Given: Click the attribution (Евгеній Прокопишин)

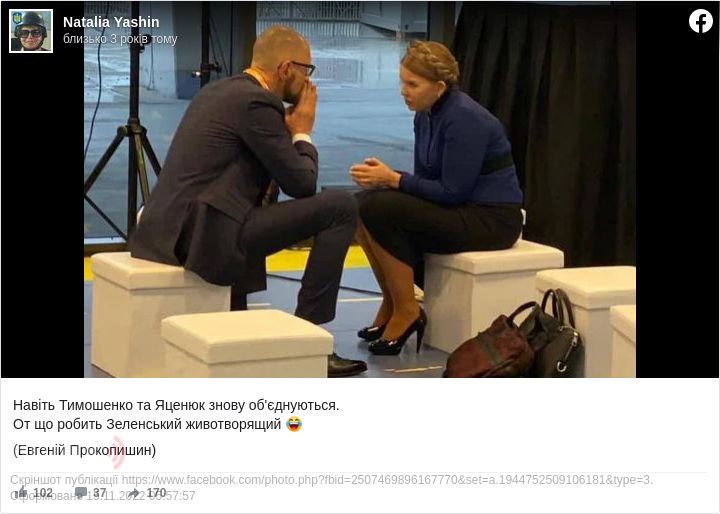Looking at the screenshot, I should point(84,450).
